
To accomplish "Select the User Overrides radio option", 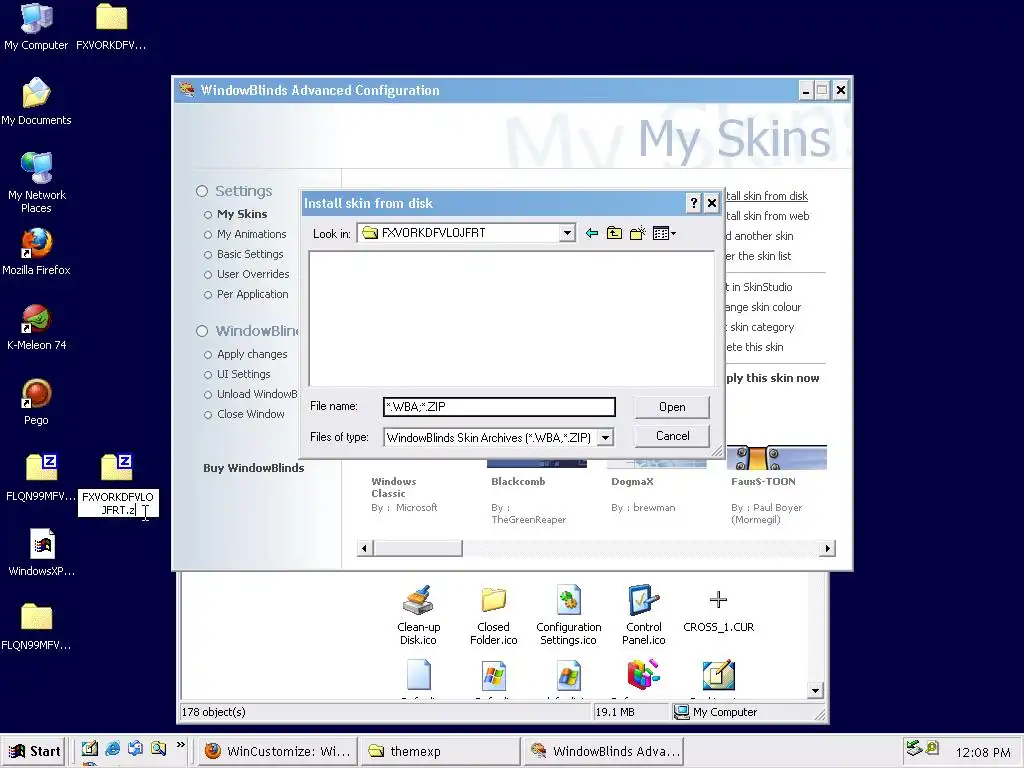I will coord(208,275).
